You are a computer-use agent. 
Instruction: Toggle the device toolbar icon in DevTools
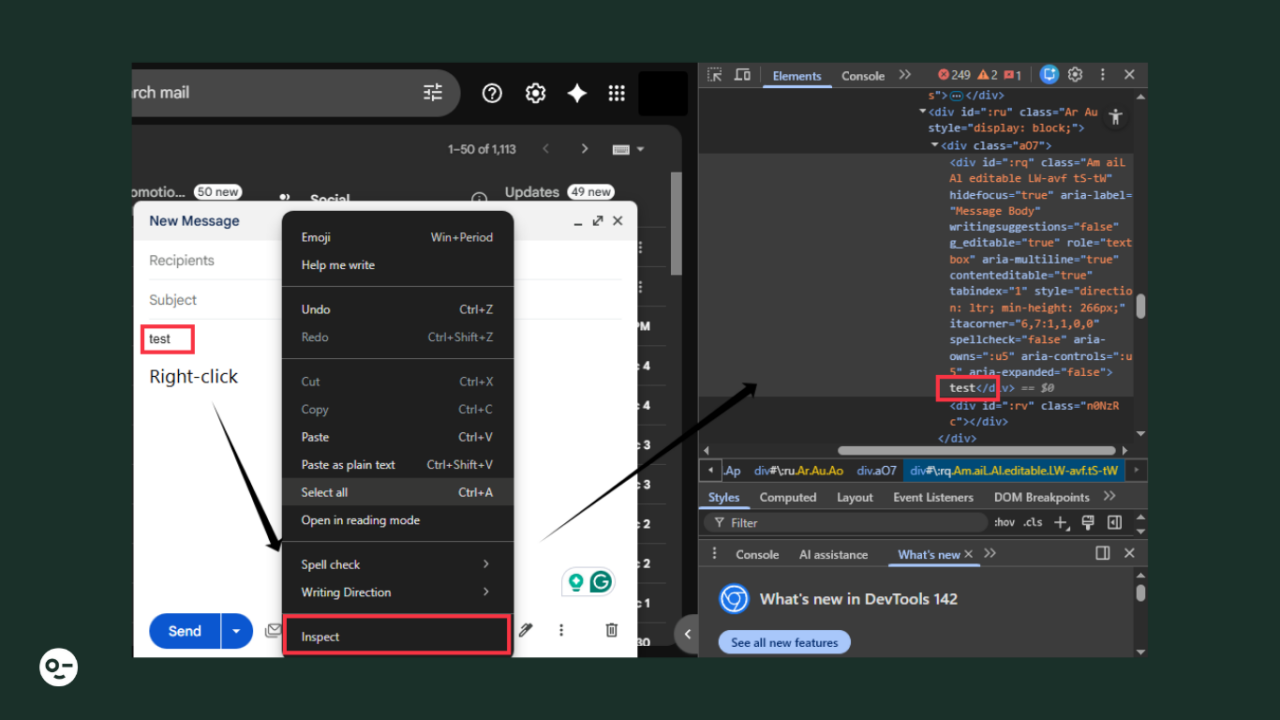point(742,75)
